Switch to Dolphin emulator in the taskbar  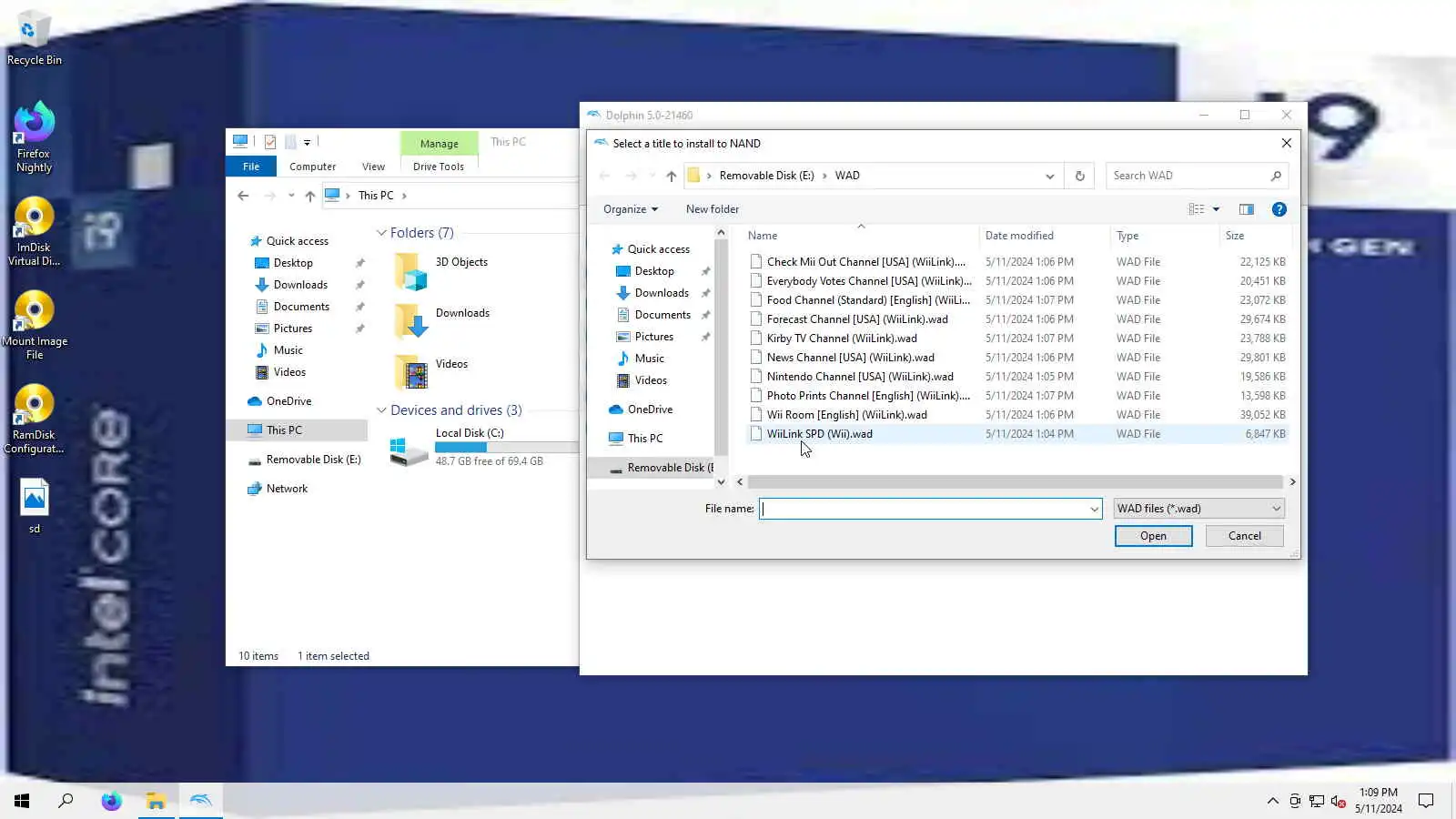click(200, 801)
